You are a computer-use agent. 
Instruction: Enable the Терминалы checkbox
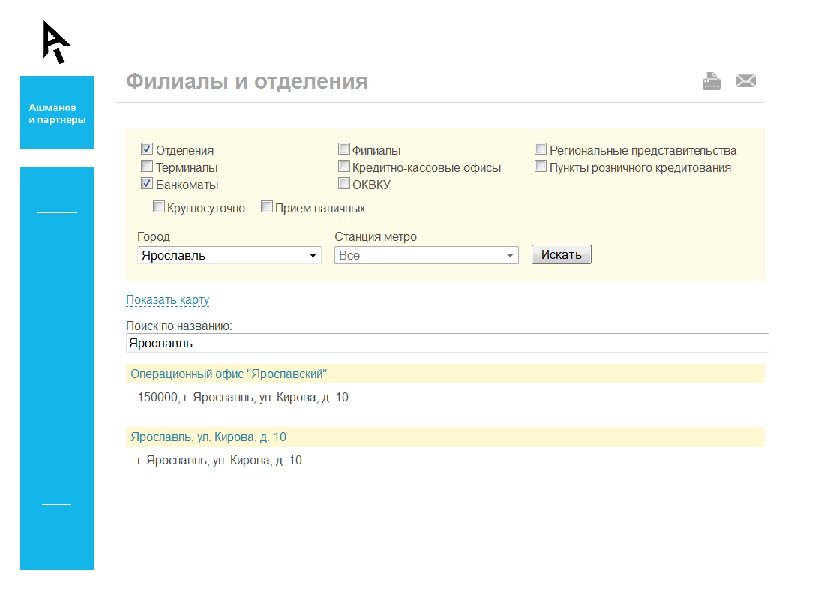147,166
